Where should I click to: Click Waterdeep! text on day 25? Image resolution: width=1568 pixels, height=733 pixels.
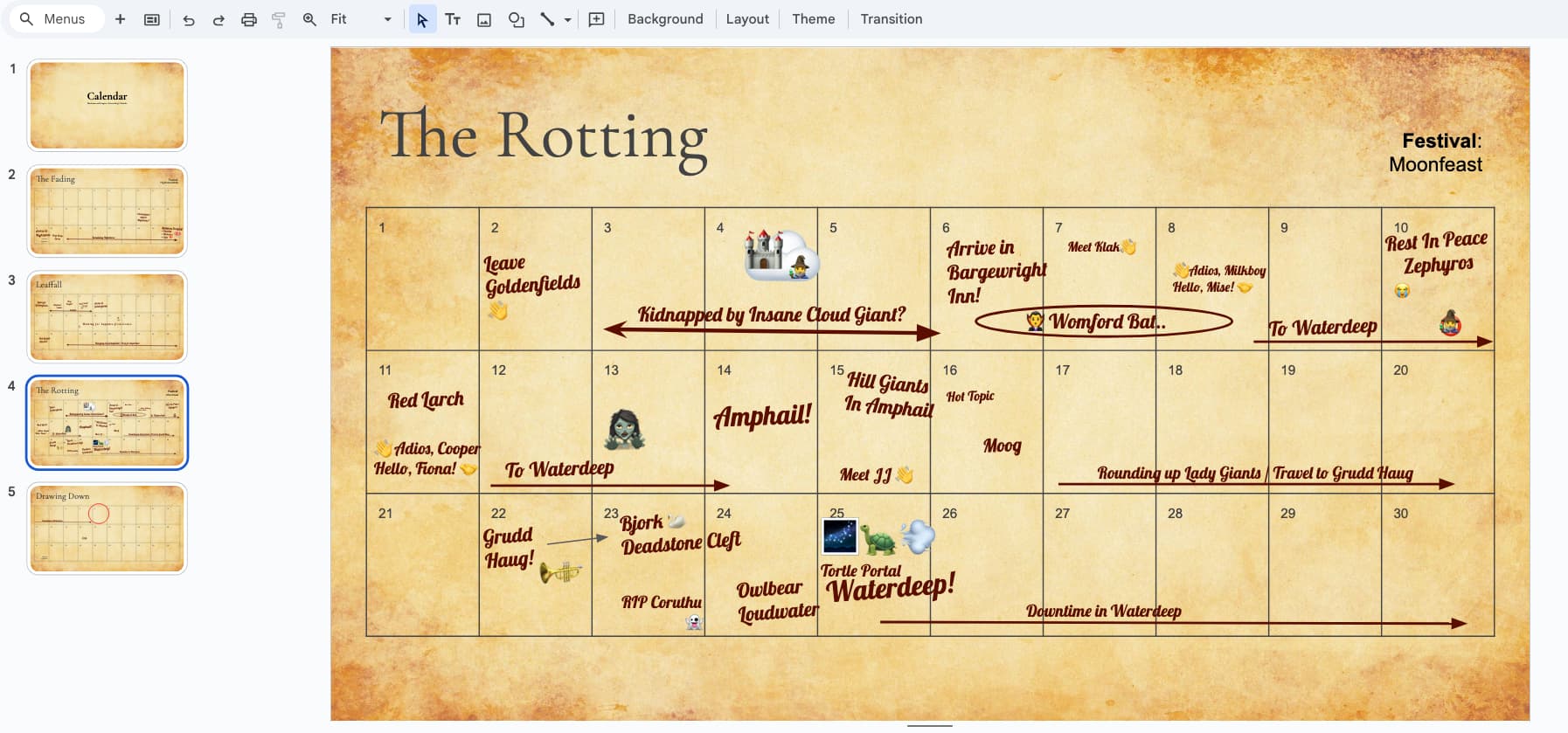click(891, 587)
